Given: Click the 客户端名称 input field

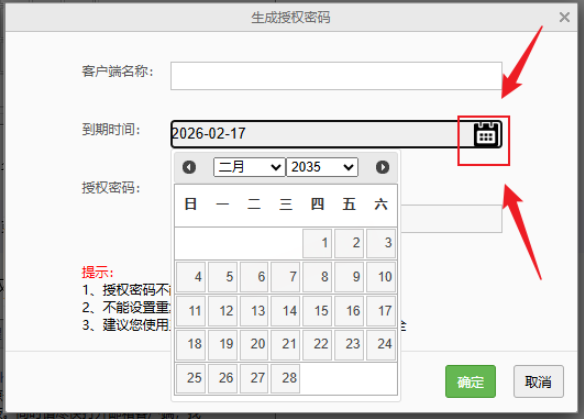Looking at the screenshot, I should coord(336,76).
